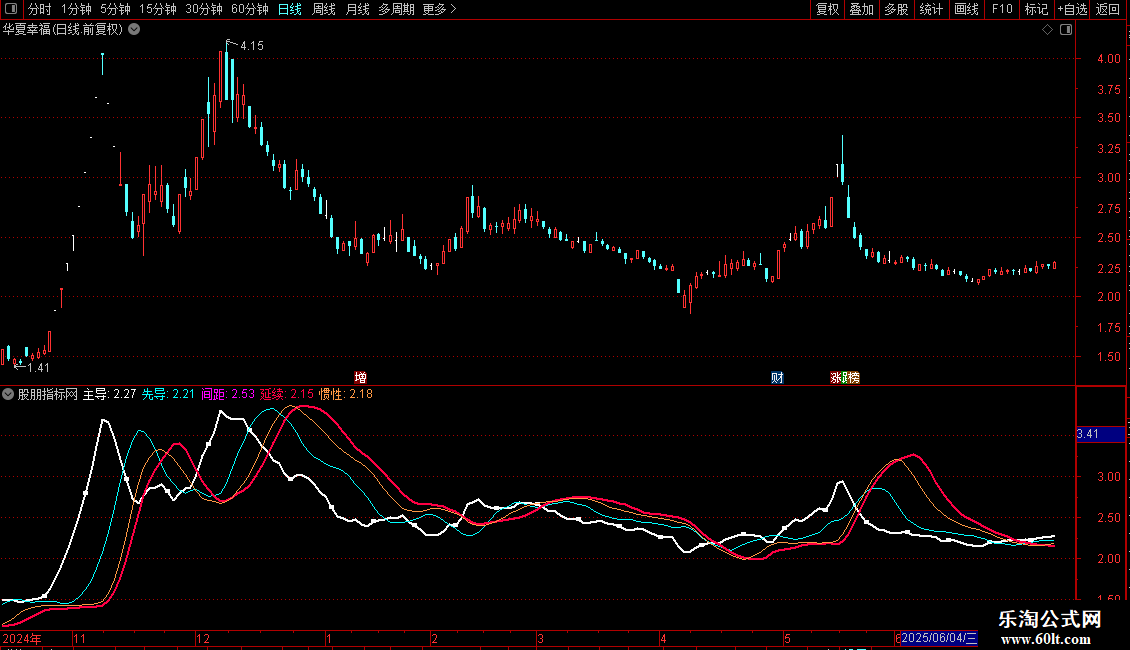The height and width of the screenshot is (650, 1130).
Task: Click the 涨 marker on chart
Action: pos(836,378)
